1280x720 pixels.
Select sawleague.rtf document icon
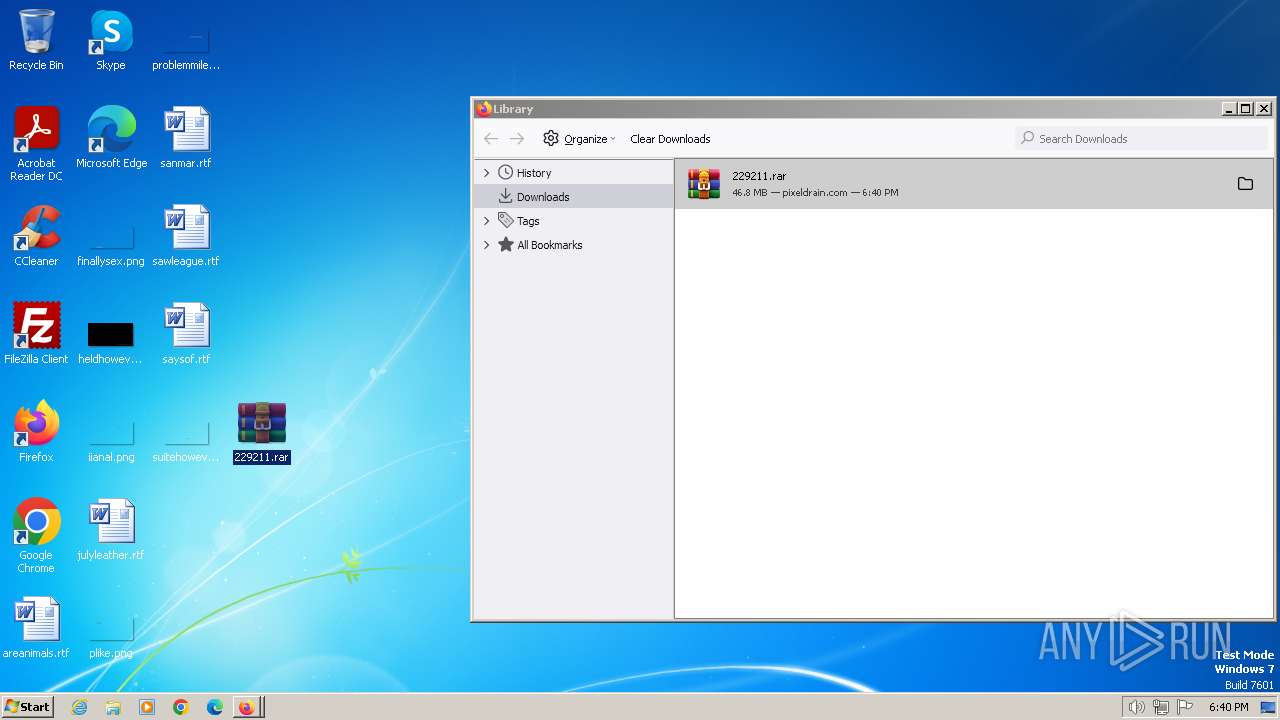pos(186,235)
